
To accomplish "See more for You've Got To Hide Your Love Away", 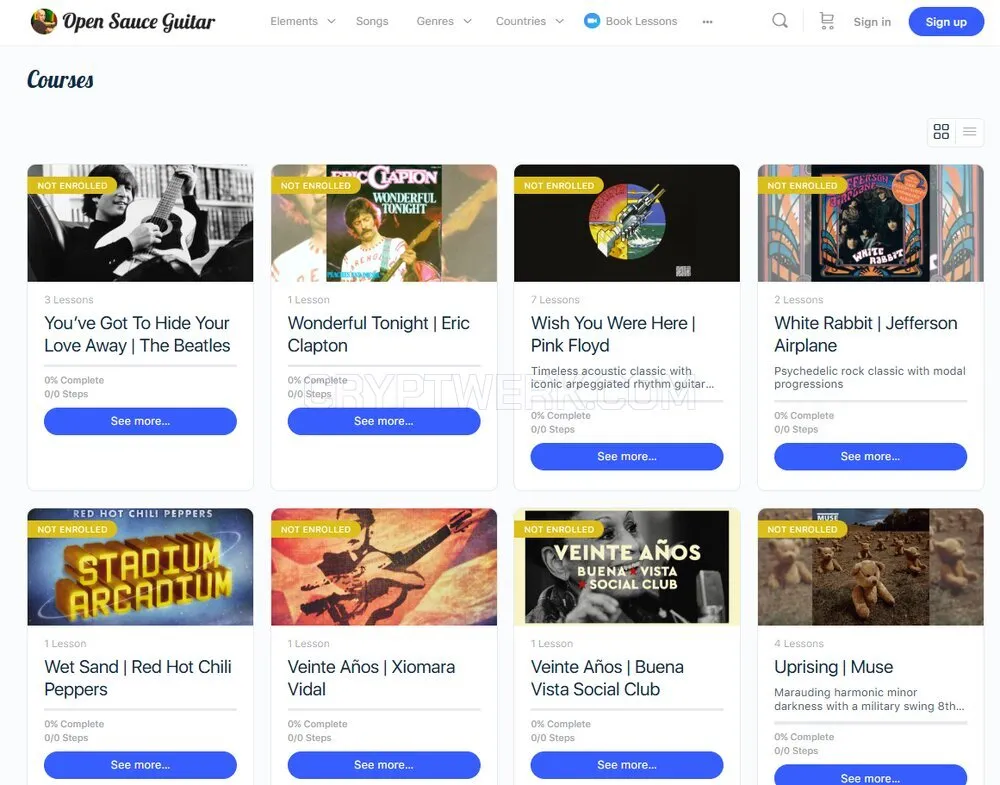I will pyautogui.click(x=140, y=421).
